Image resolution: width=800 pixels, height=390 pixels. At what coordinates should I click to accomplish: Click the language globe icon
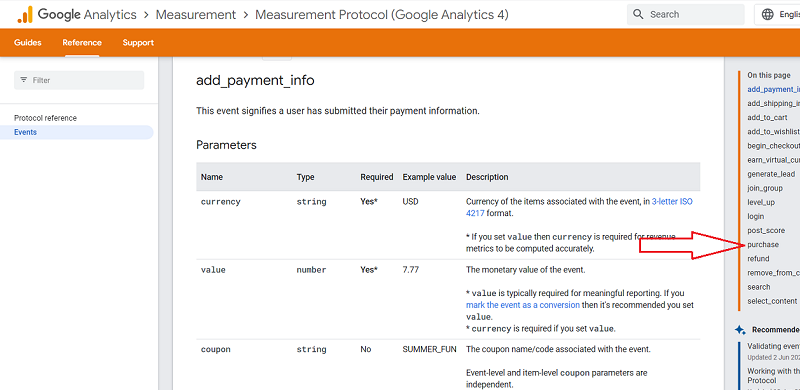767,14
